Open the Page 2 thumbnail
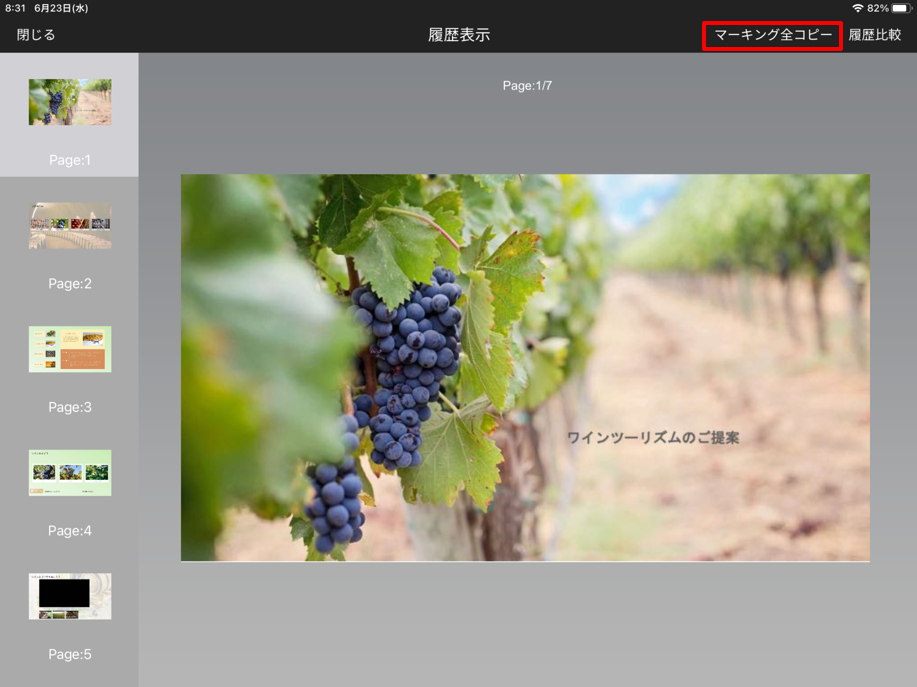917x687 pixels. pos(70,225)
